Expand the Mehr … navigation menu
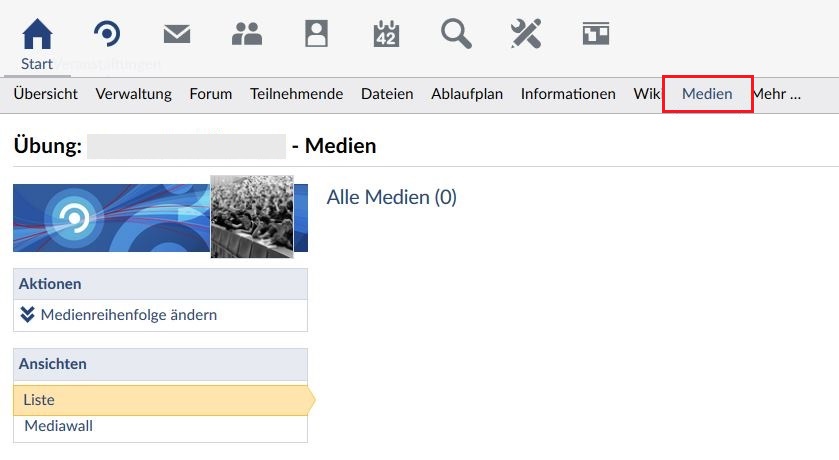Screen dimensions: 839x460 [x=776, y=94]
